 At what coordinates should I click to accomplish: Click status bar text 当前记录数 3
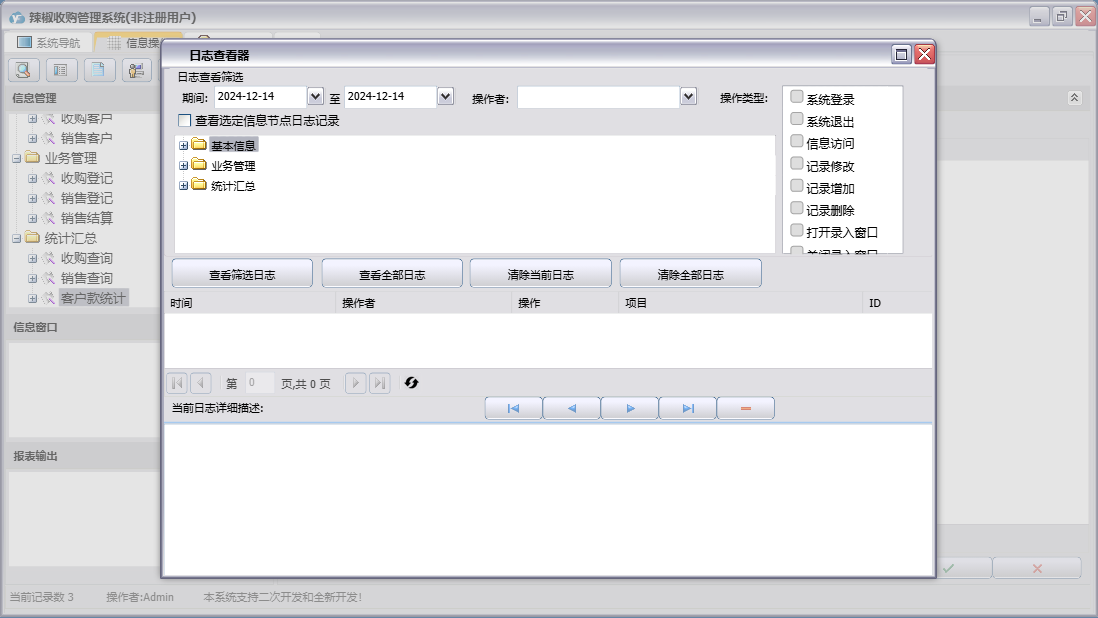(41, 597)
